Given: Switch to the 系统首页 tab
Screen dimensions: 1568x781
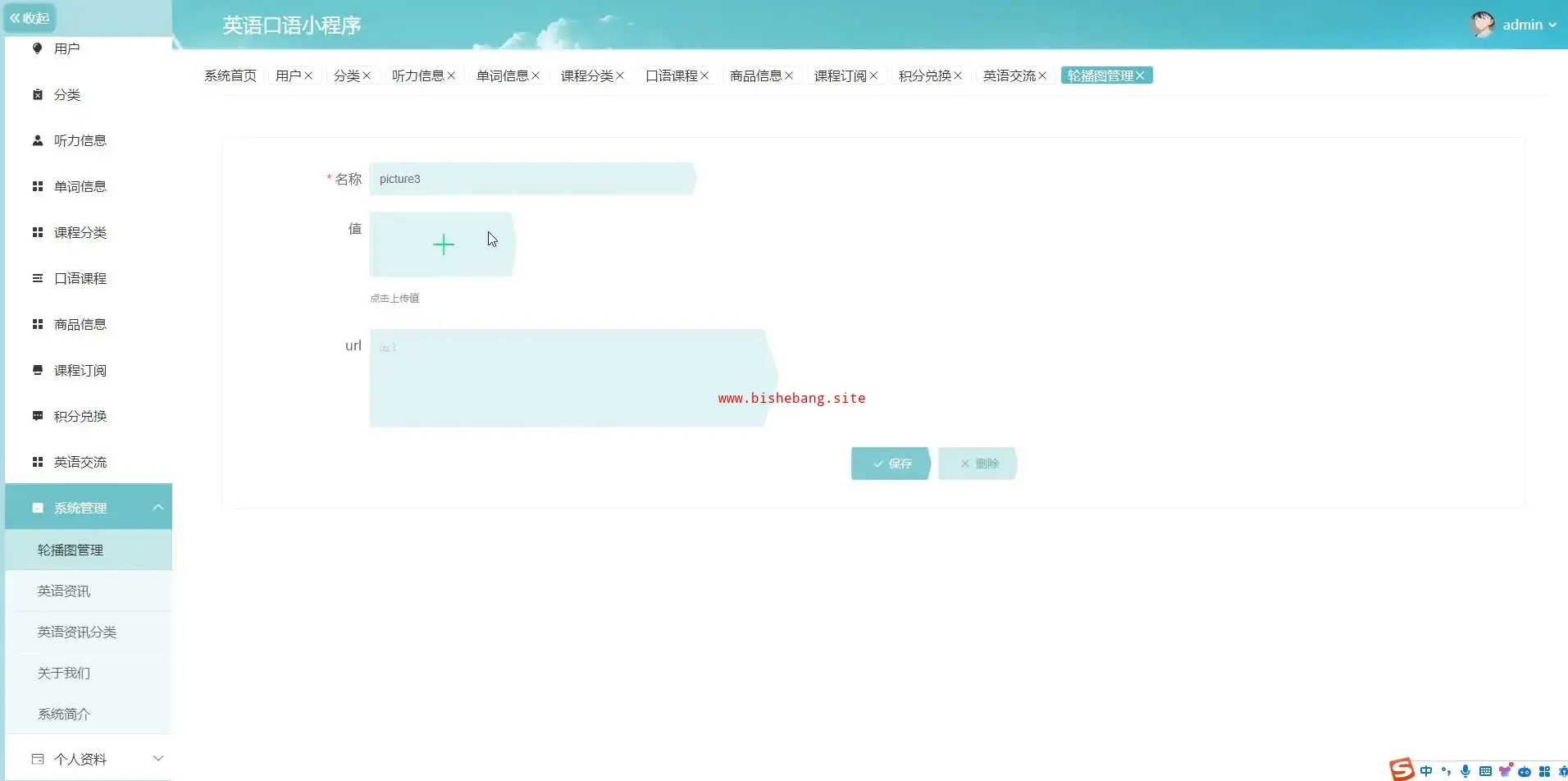Looking at the screenshot, I should tap(230, 75).
